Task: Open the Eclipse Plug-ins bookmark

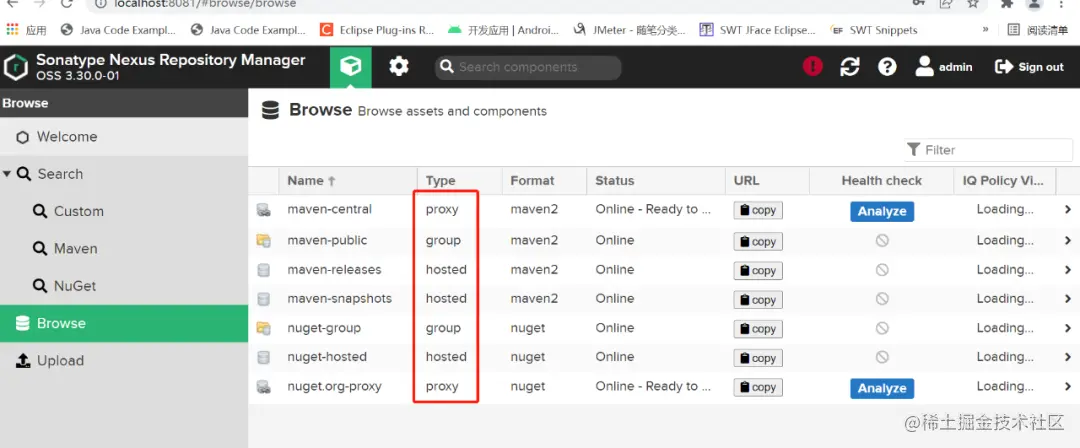Action: [x=377, y=30]
